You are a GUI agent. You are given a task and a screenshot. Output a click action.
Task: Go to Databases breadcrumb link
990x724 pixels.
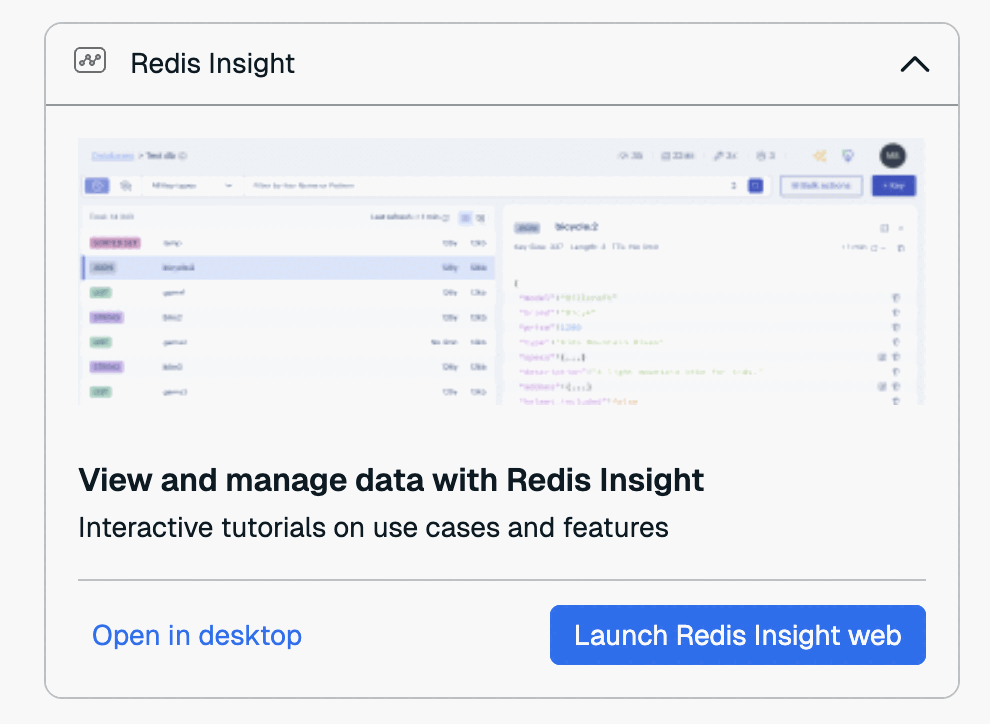point(112,155)
